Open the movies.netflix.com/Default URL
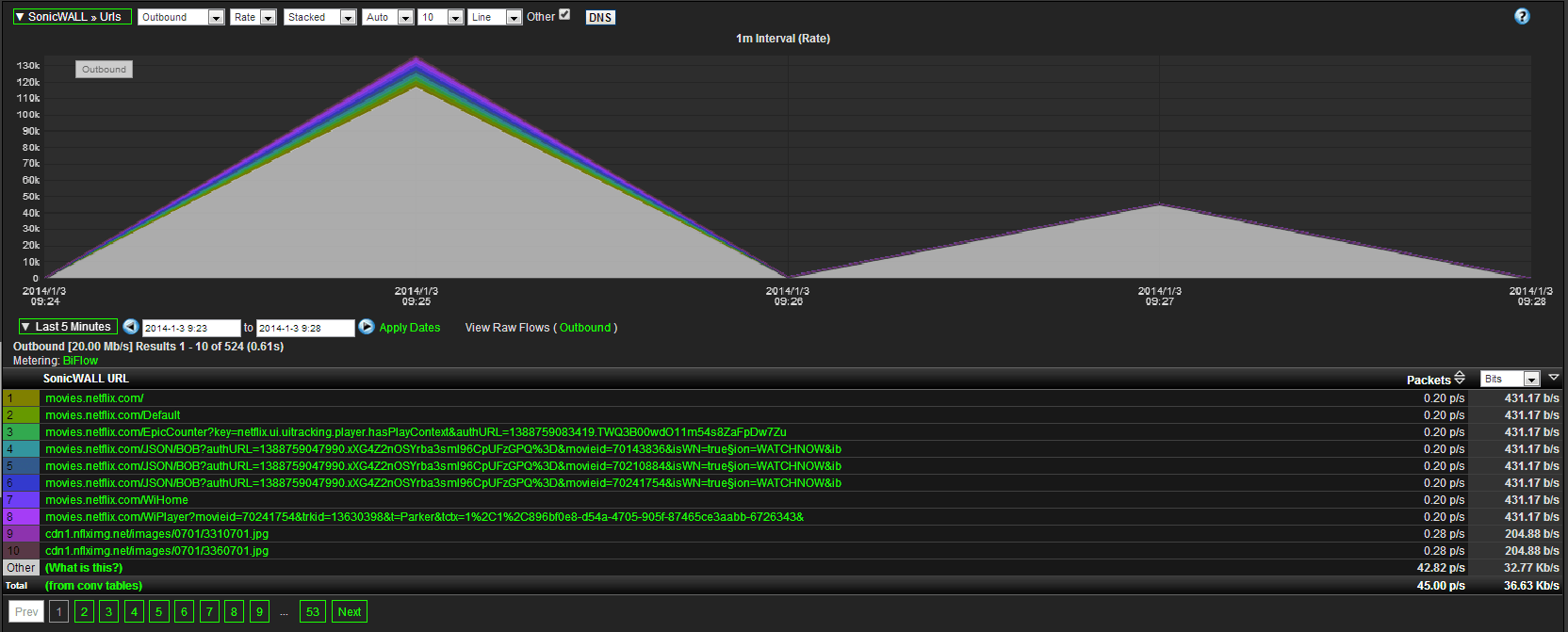Viewport: 1568px width, 632px height. tap(112, 415)
